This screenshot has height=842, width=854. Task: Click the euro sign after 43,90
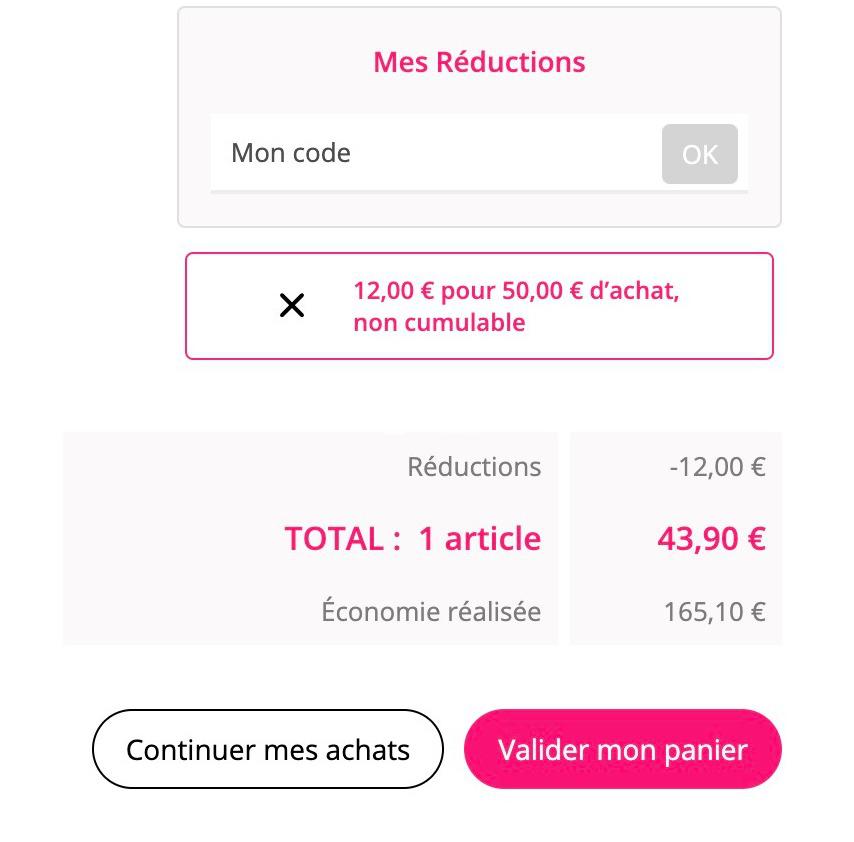pos(757,539)
